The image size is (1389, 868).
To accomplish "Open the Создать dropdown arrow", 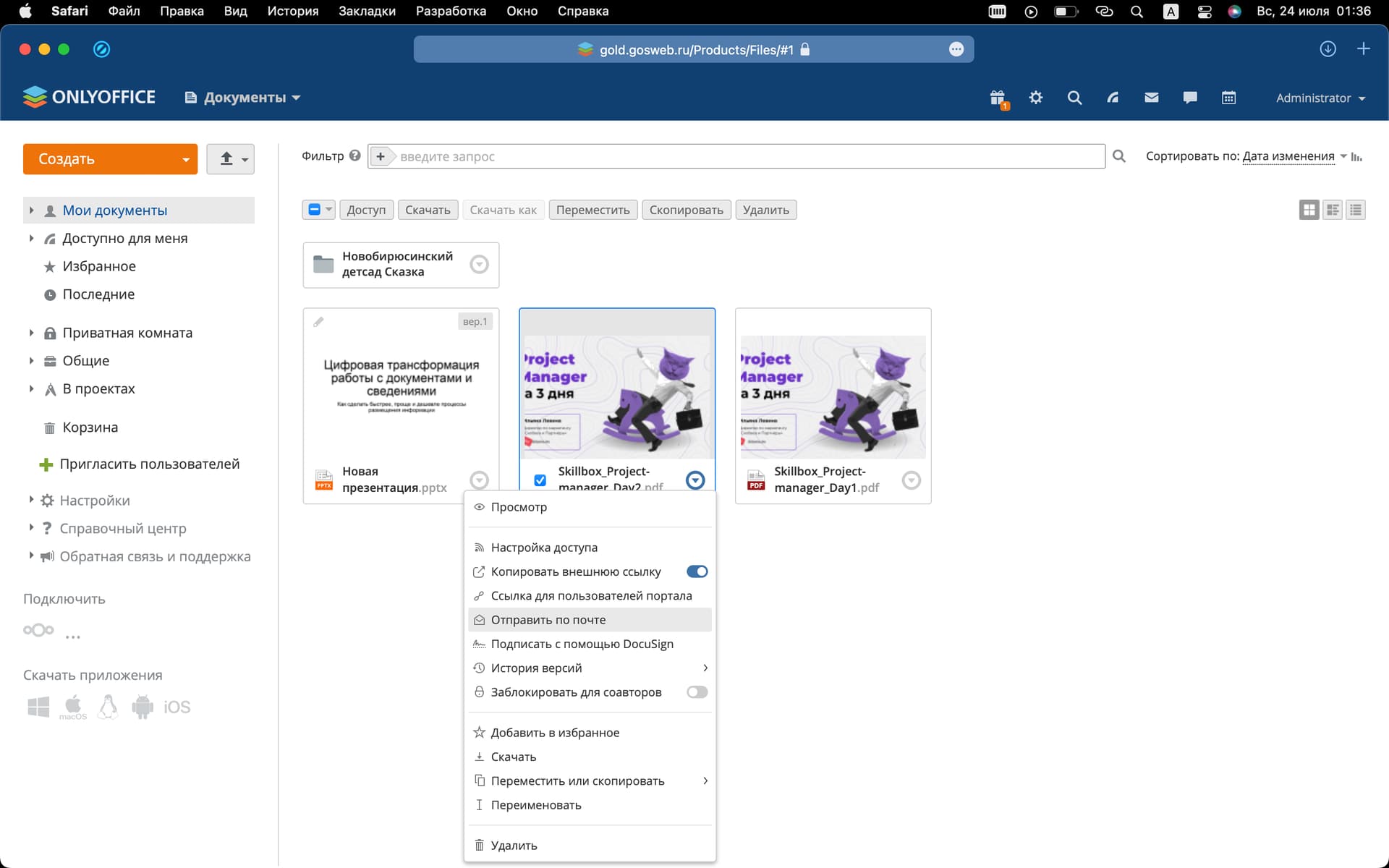I will coord(186,159).
